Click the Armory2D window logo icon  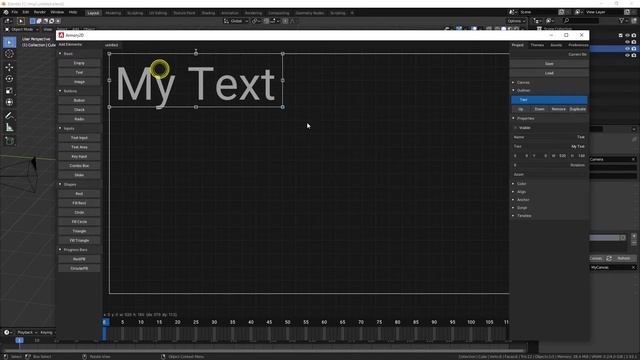pyautogui.click(x=61, y=35)
